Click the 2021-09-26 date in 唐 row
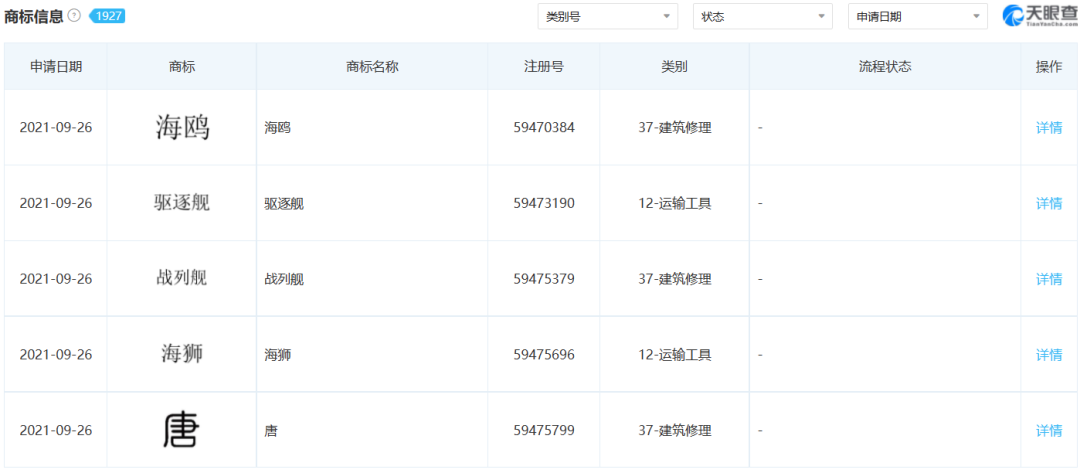This screenshot has height=473, width=1080. pos(56,430)
